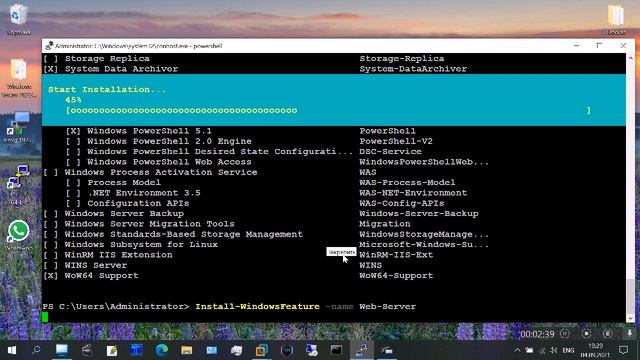Click the green cursor block at prompt
640x360 pixels.
45,317
